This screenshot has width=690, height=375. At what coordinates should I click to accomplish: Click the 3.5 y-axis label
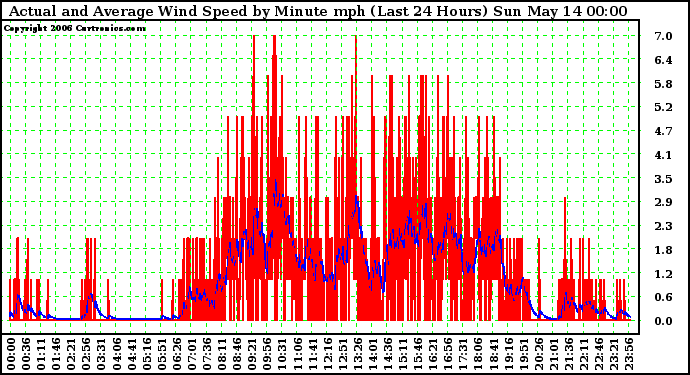(663, 179)
